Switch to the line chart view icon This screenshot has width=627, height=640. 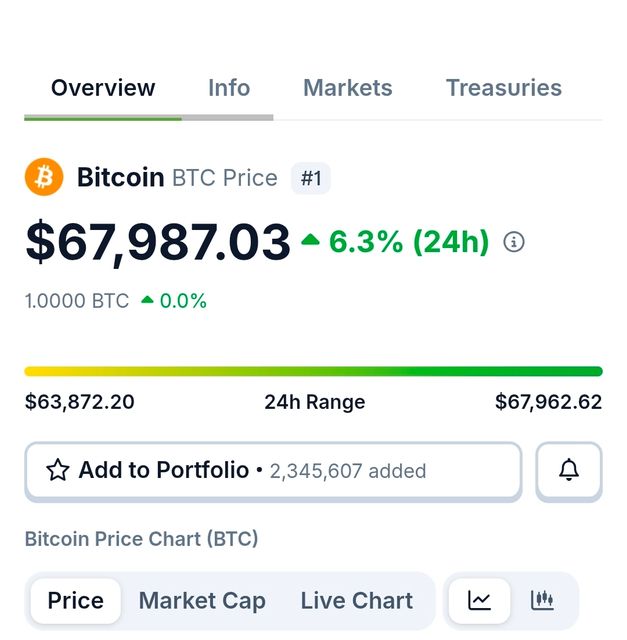pos(480,601)
